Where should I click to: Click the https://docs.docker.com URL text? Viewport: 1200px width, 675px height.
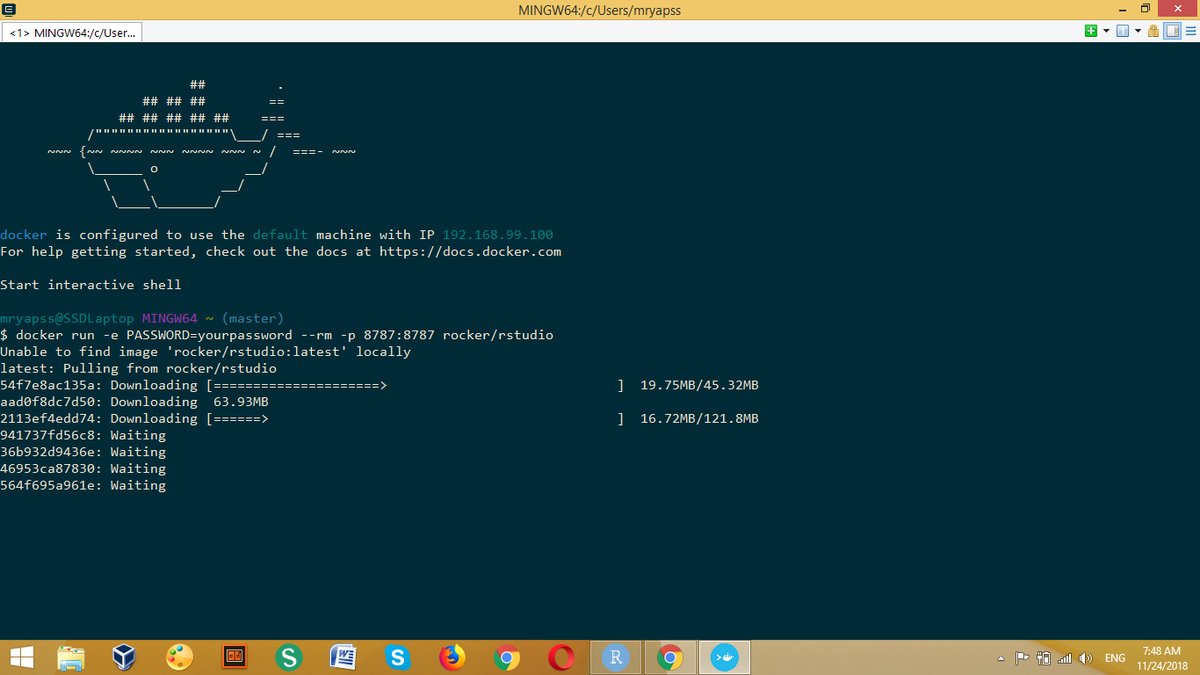point(470,252)
